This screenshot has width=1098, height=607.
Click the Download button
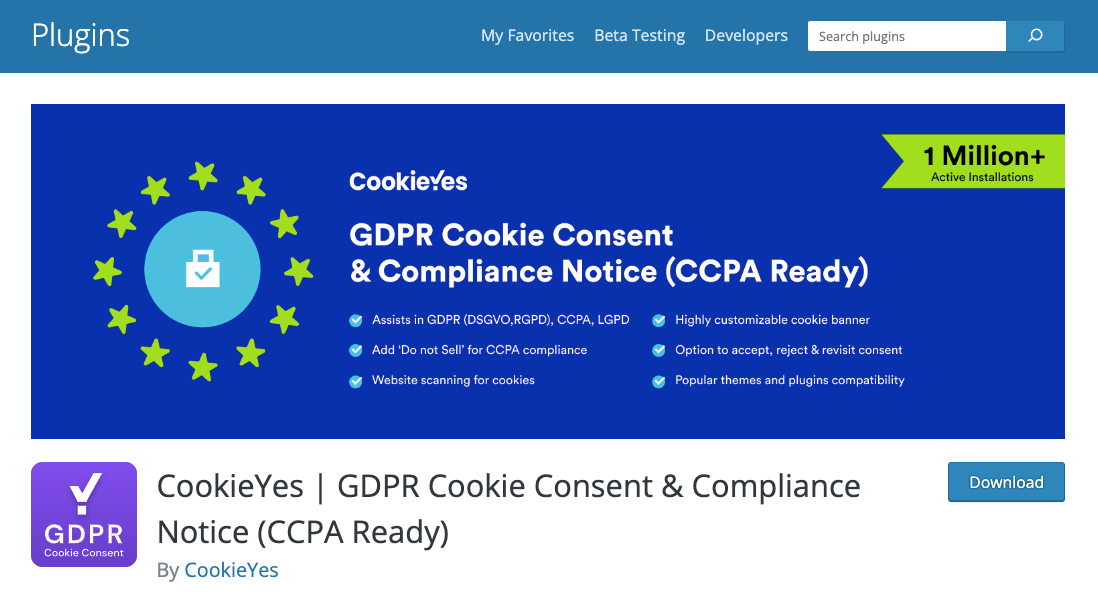(1006, 482)
